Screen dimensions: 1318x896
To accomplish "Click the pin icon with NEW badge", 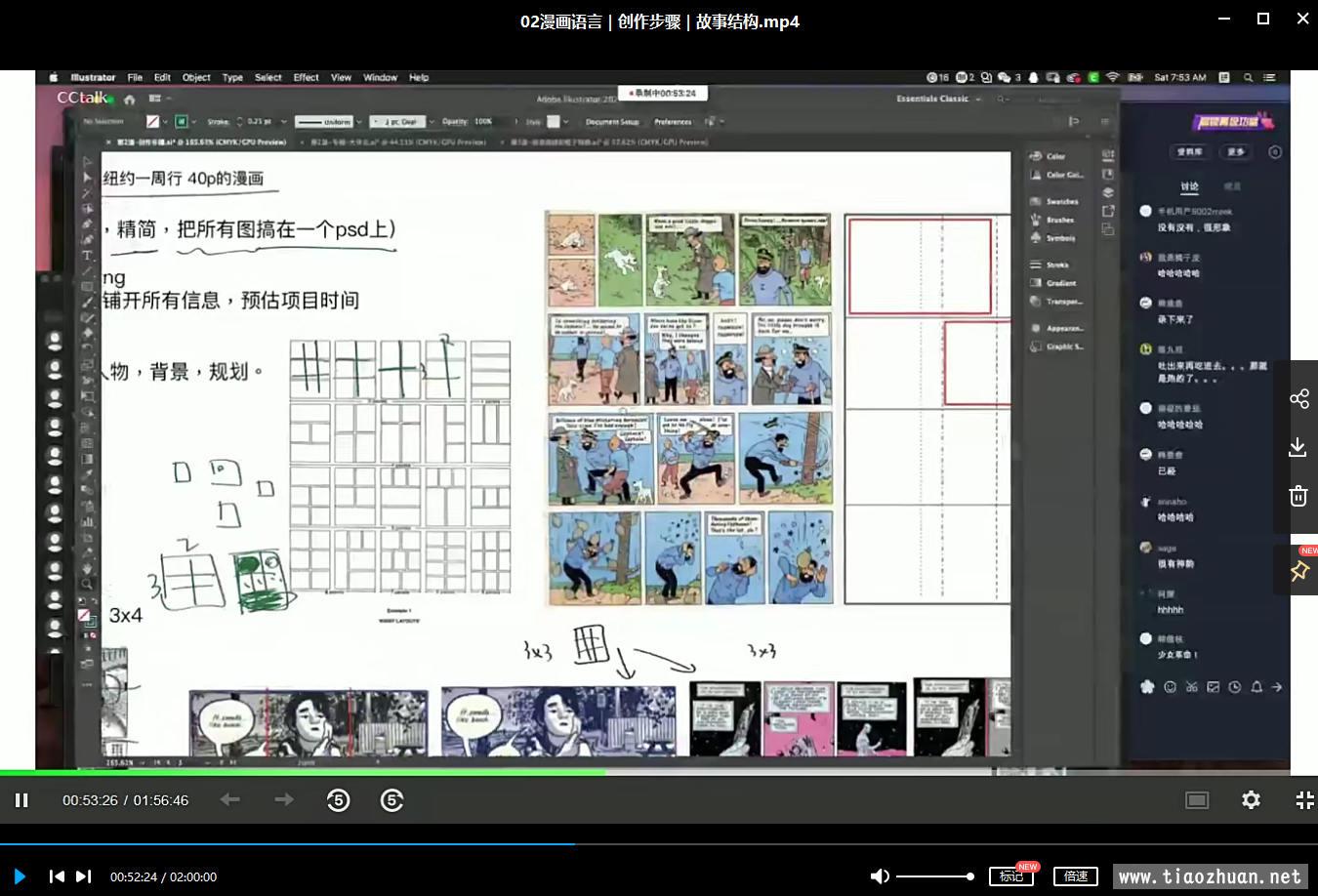I will point(1298,571).
